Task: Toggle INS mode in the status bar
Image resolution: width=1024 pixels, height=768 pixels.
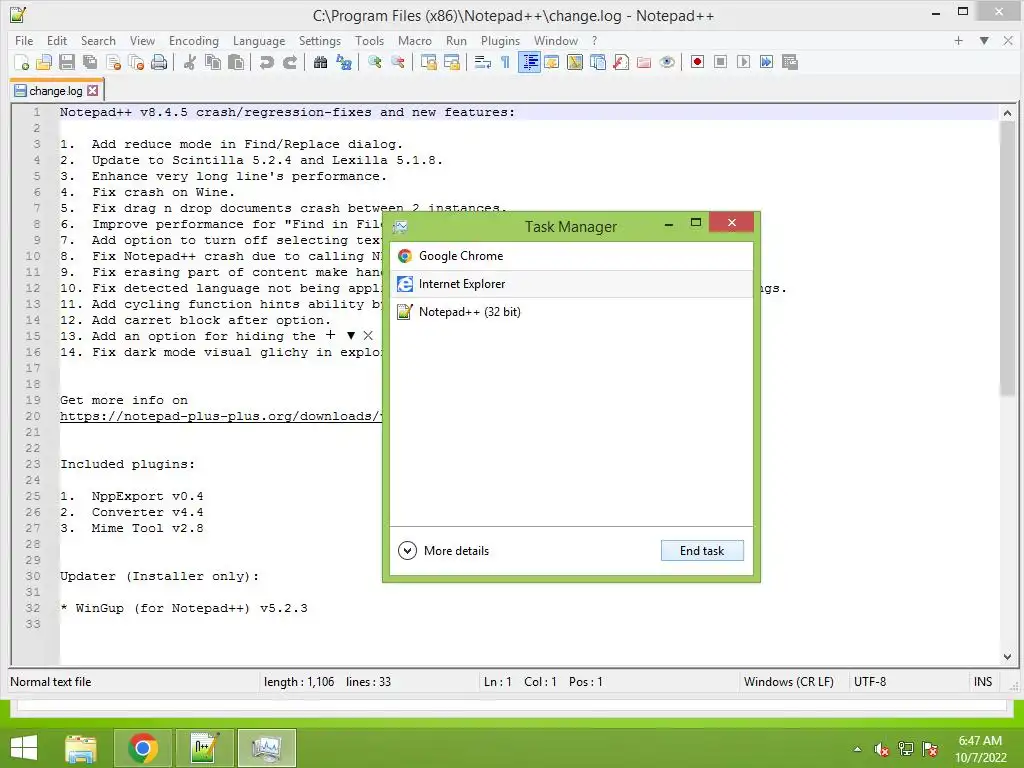Action: [x=983, y=682]
